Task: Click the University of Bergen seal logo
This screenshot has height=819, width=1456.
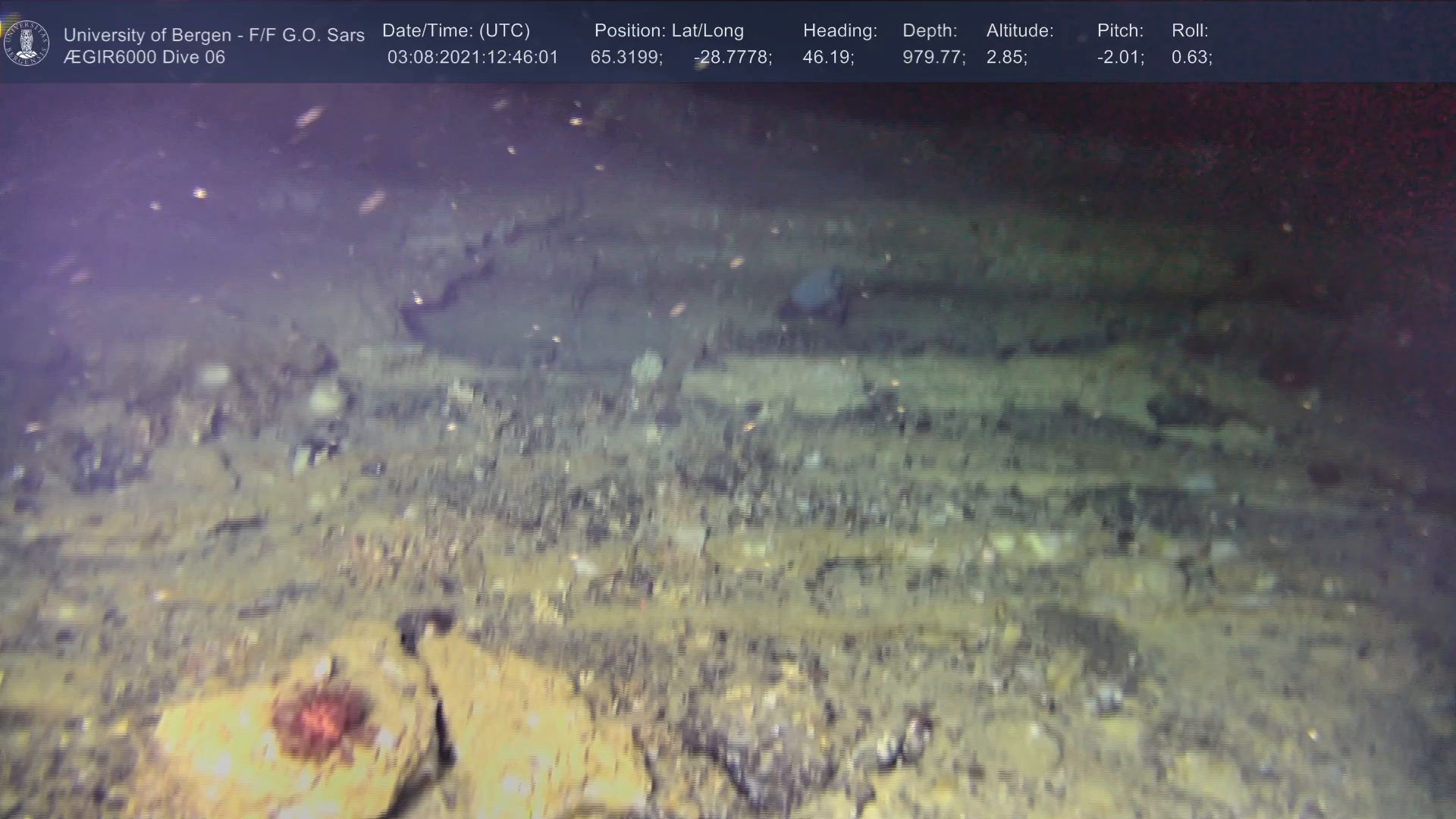Action: coord(27,43)
